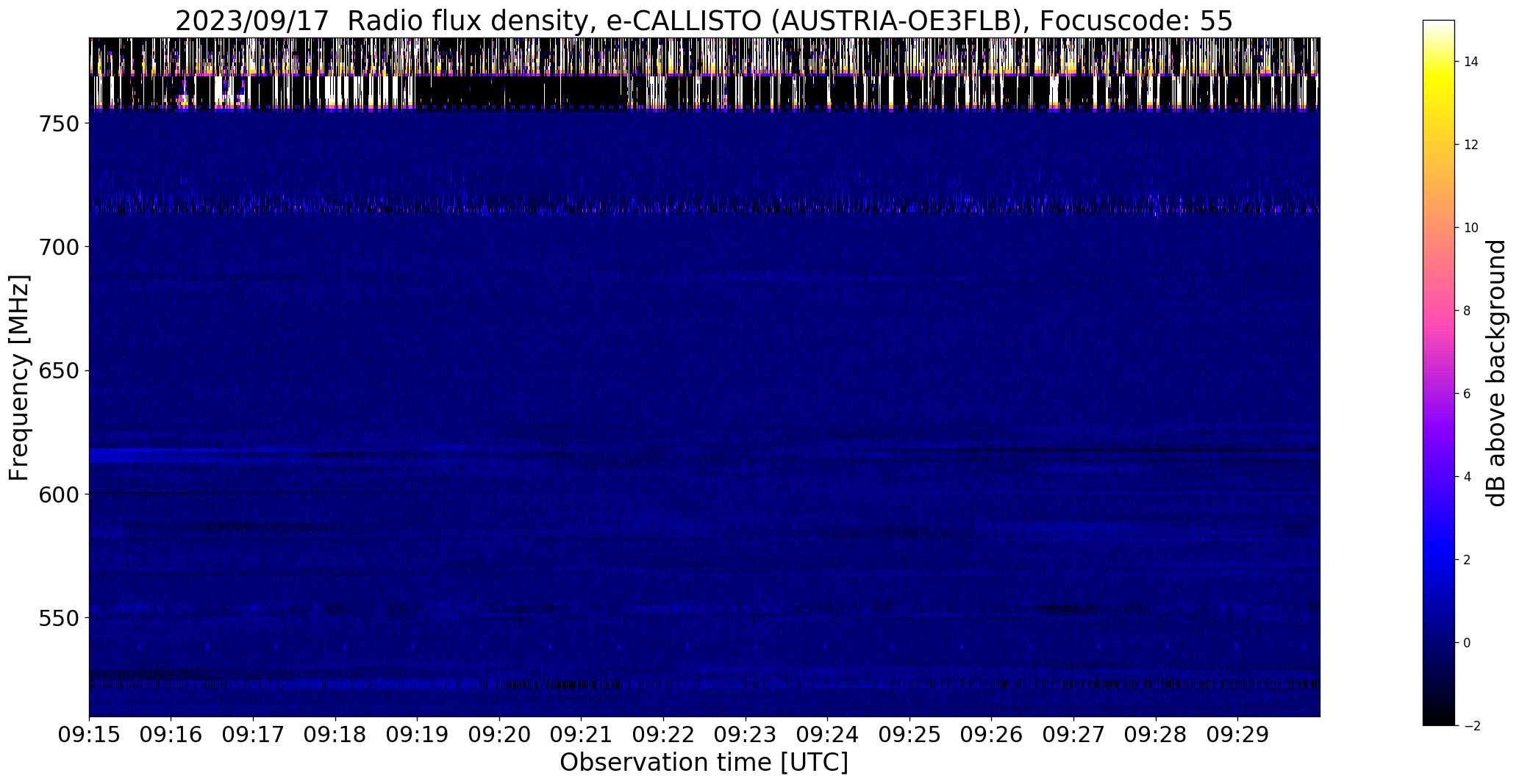Click the 700 frequency tick label
This screenshot has width=1519, height=784.
pyautogui.click(x=58, y=248)
